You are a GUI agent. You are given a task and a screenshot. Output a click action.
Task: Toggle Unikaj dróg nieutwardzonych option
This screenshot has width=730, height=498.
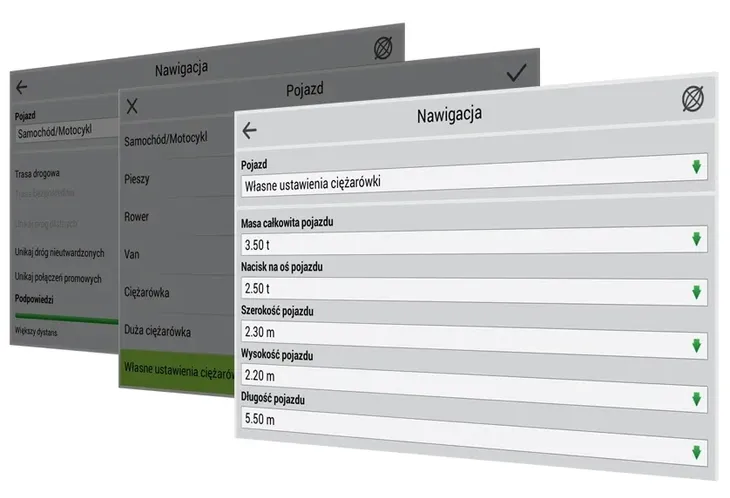coord(60,253)
